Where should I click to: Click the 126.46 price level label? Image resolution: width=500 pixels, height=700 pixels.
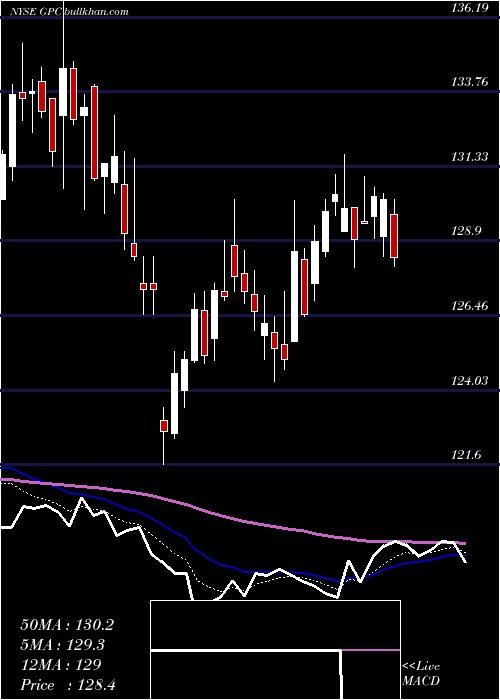[x=469, y=306]
